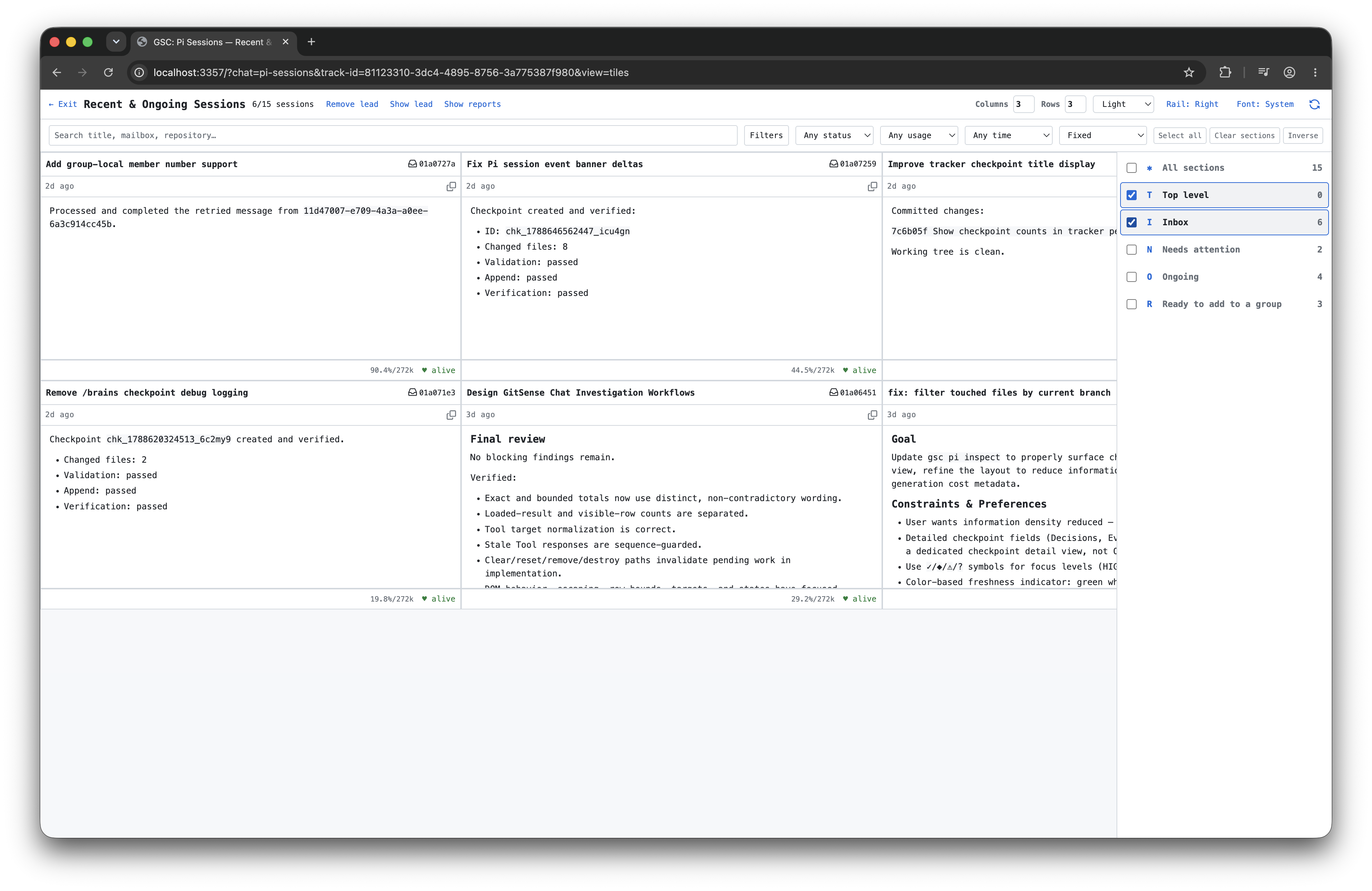
Task: Click the site info icon in address bar
Action: pos(140,72)
